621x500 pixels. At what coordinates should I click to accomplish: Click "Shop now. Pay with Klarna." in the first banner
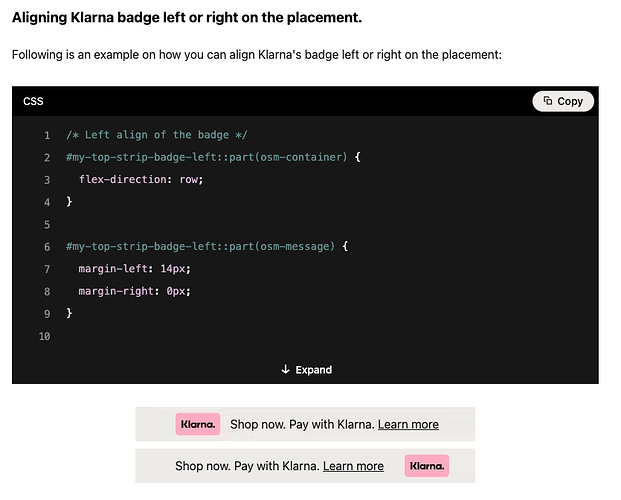tap(302, 424)
